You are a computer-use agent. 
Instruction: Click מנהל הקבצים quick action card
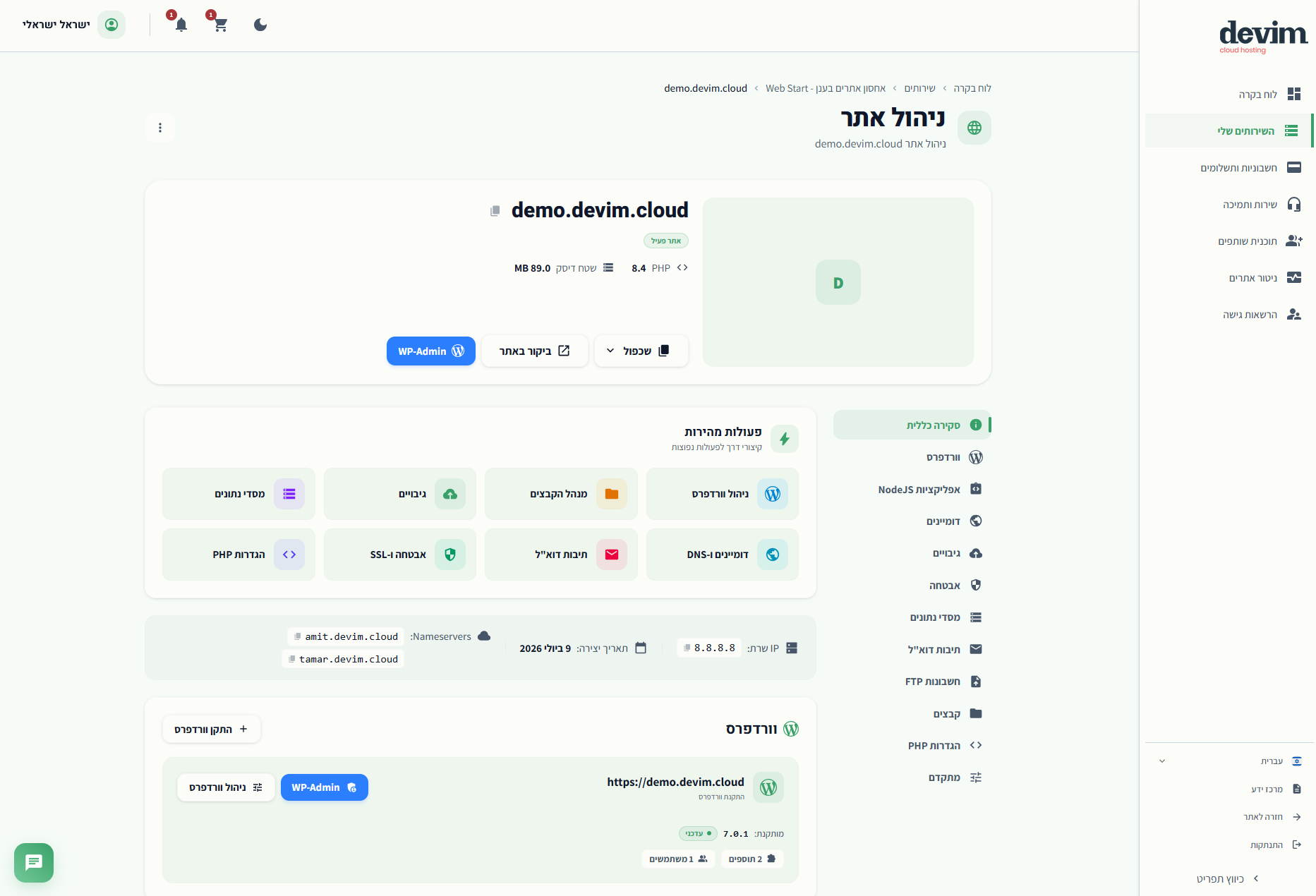point(561,494)
